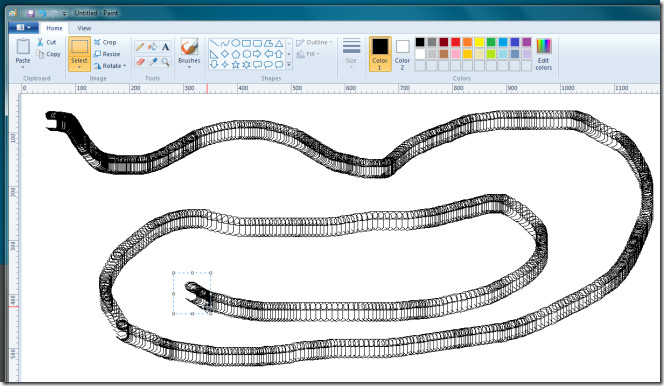
Task: Click the Resize button
Action: [x=107, y=54]
